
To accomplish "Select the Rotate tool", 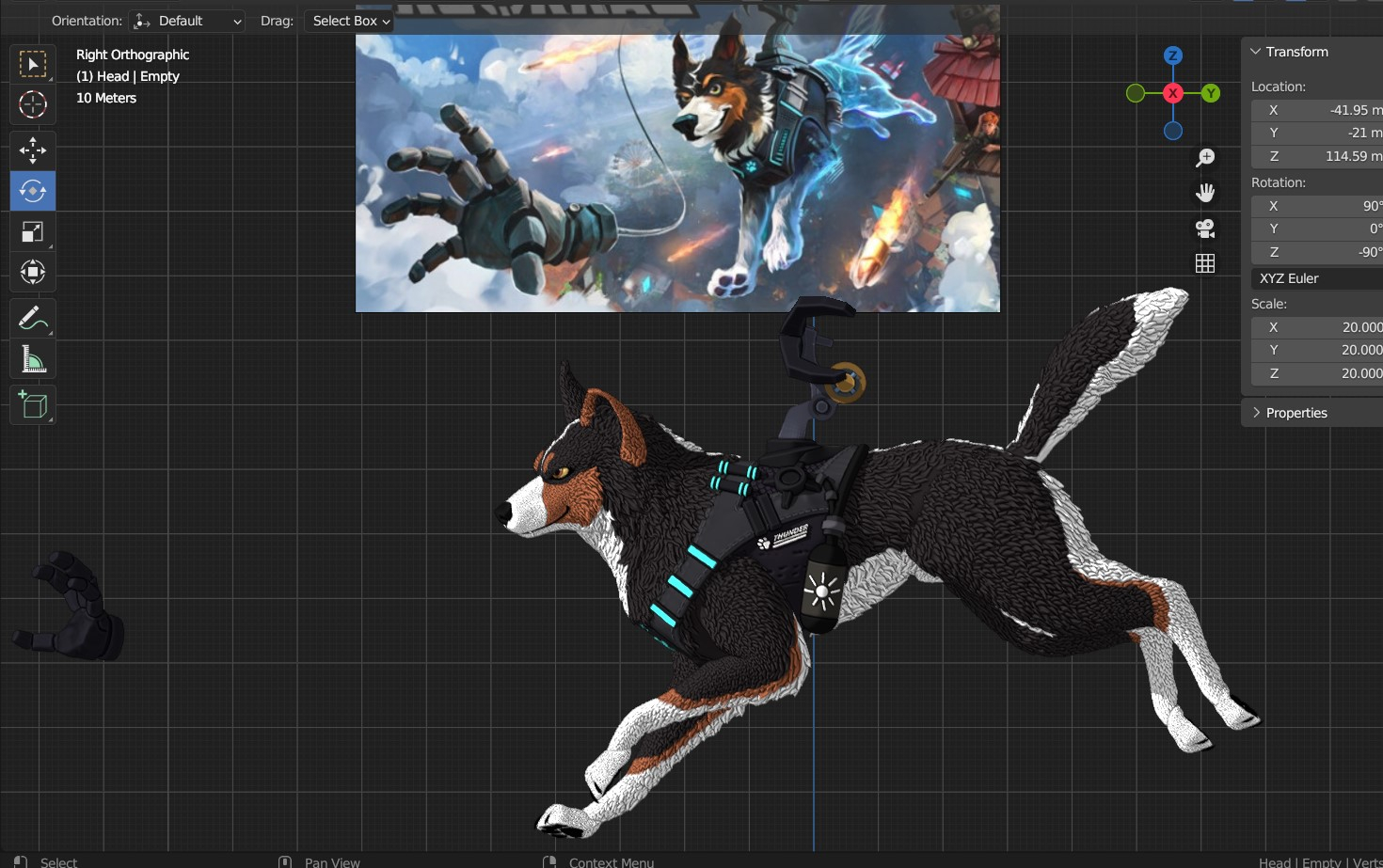I will (x=33, y=191).
